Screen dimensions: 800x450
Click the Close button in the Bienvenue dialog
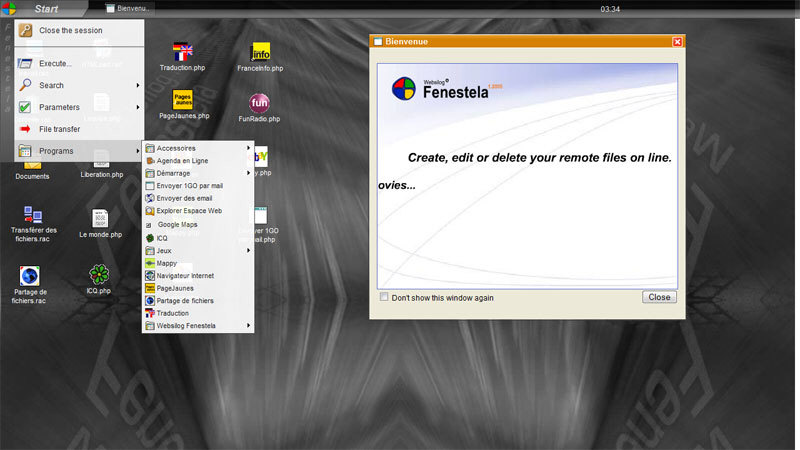pyautogui.click(x=659, y=297)
